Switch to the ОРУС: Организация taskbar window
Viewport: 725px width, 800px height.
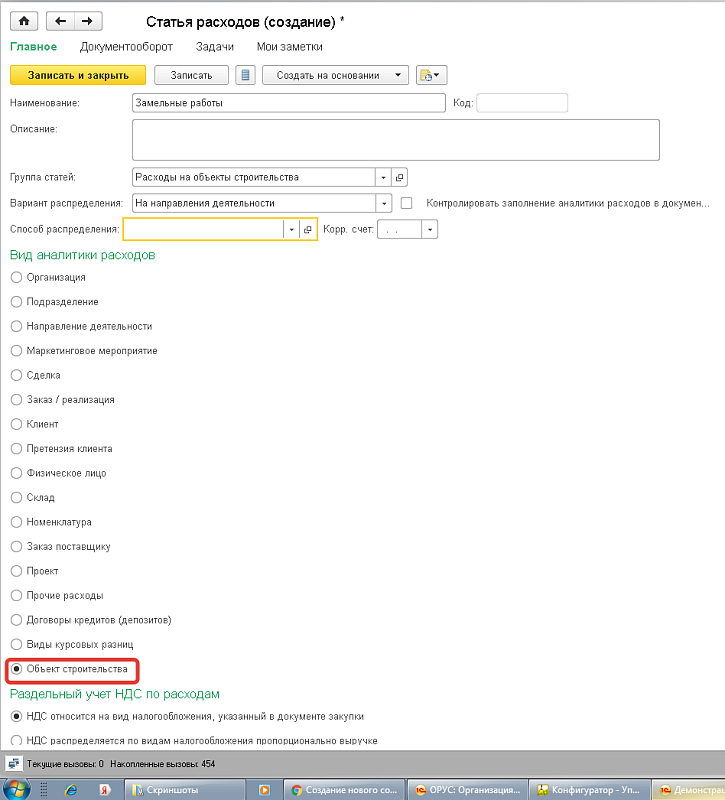pyautogui.click(x=468, y=790)
